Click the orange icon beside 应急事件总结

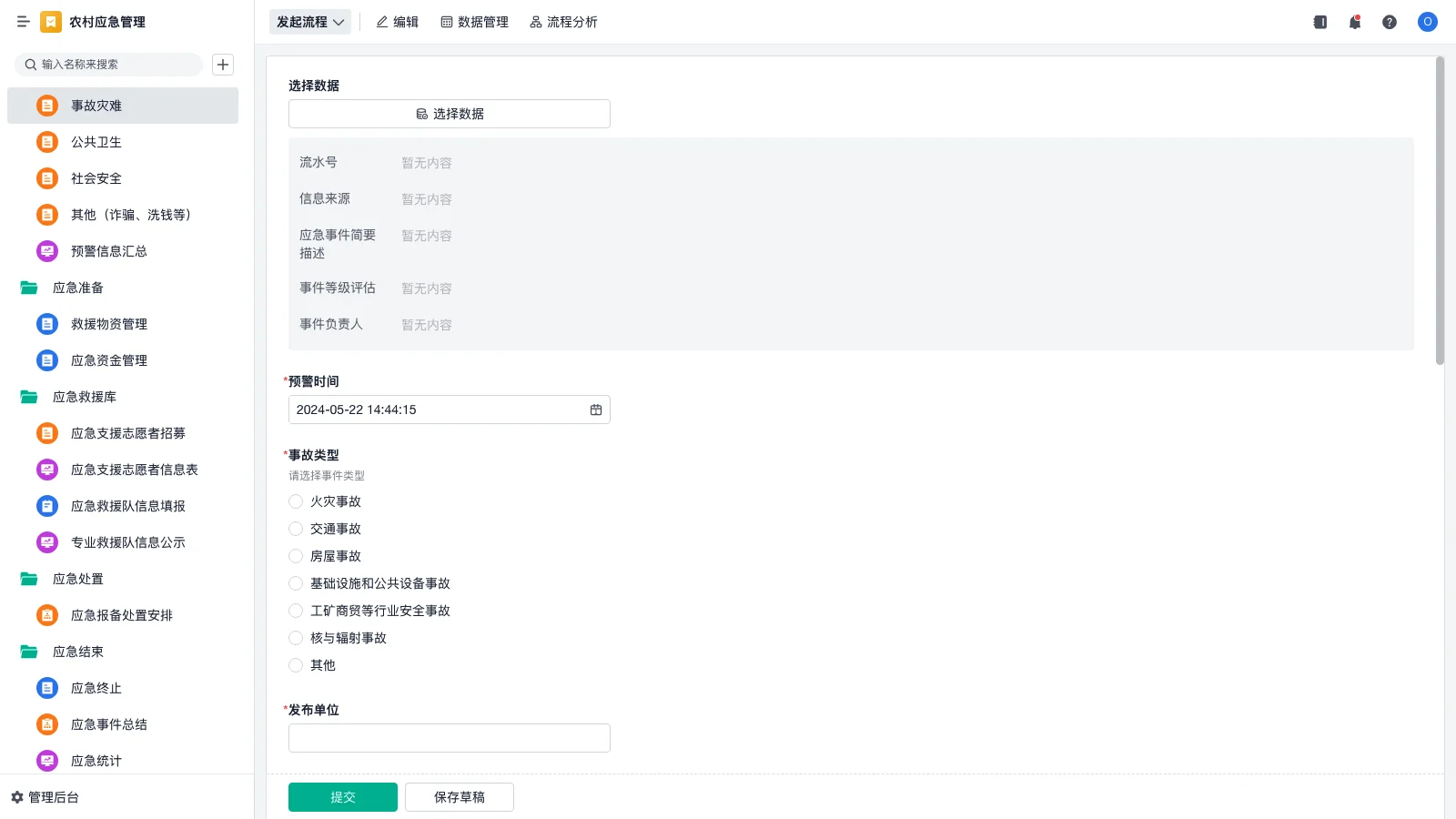pyautogui.click(x=47, y=724)
